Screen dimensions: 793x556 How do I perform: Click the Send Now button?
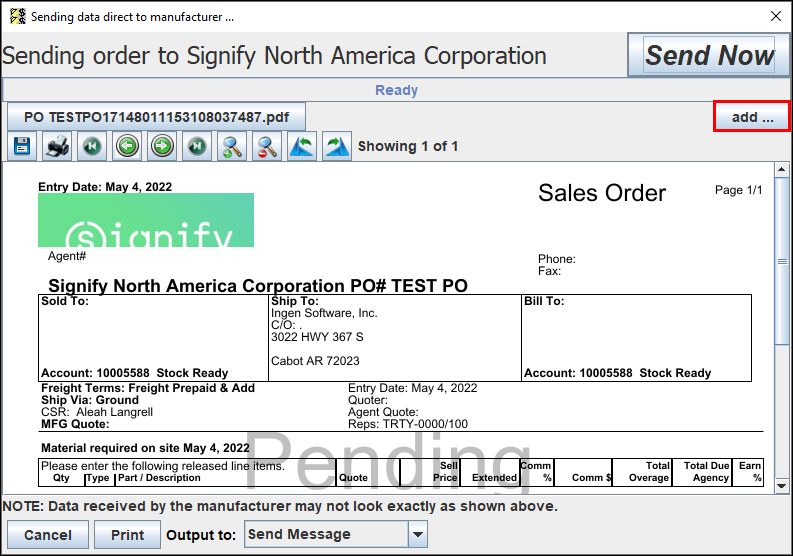coord(709,55)
